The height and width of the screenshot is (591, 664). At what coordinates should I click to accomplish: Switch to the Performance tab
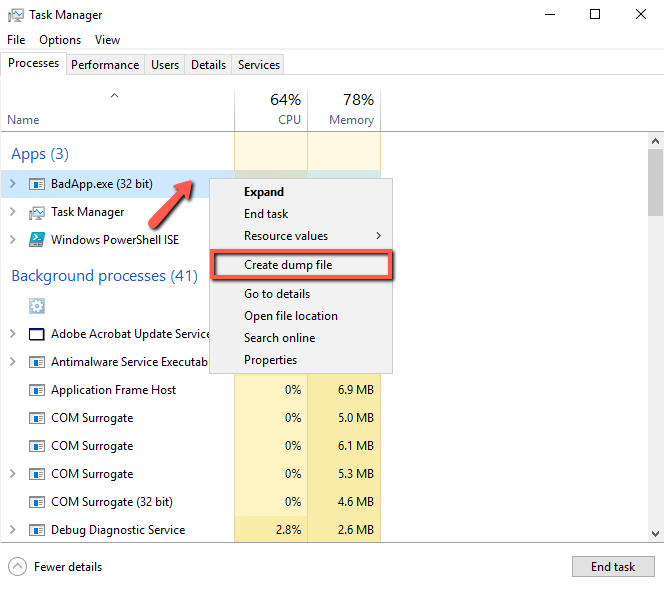tap(105, 65)
